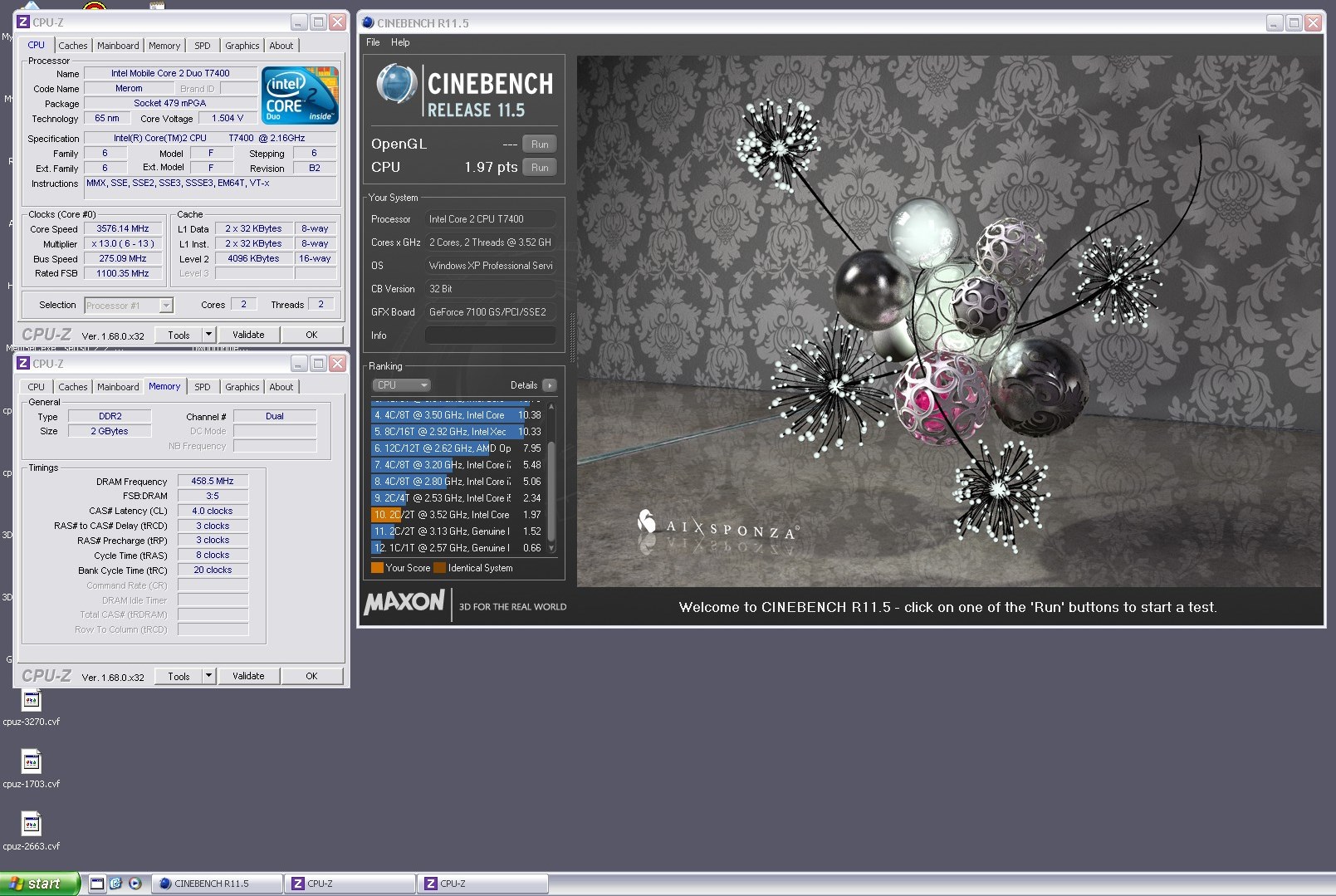
Task: Launch Internet Explorer from quick launch
Action: pos(115,884)
